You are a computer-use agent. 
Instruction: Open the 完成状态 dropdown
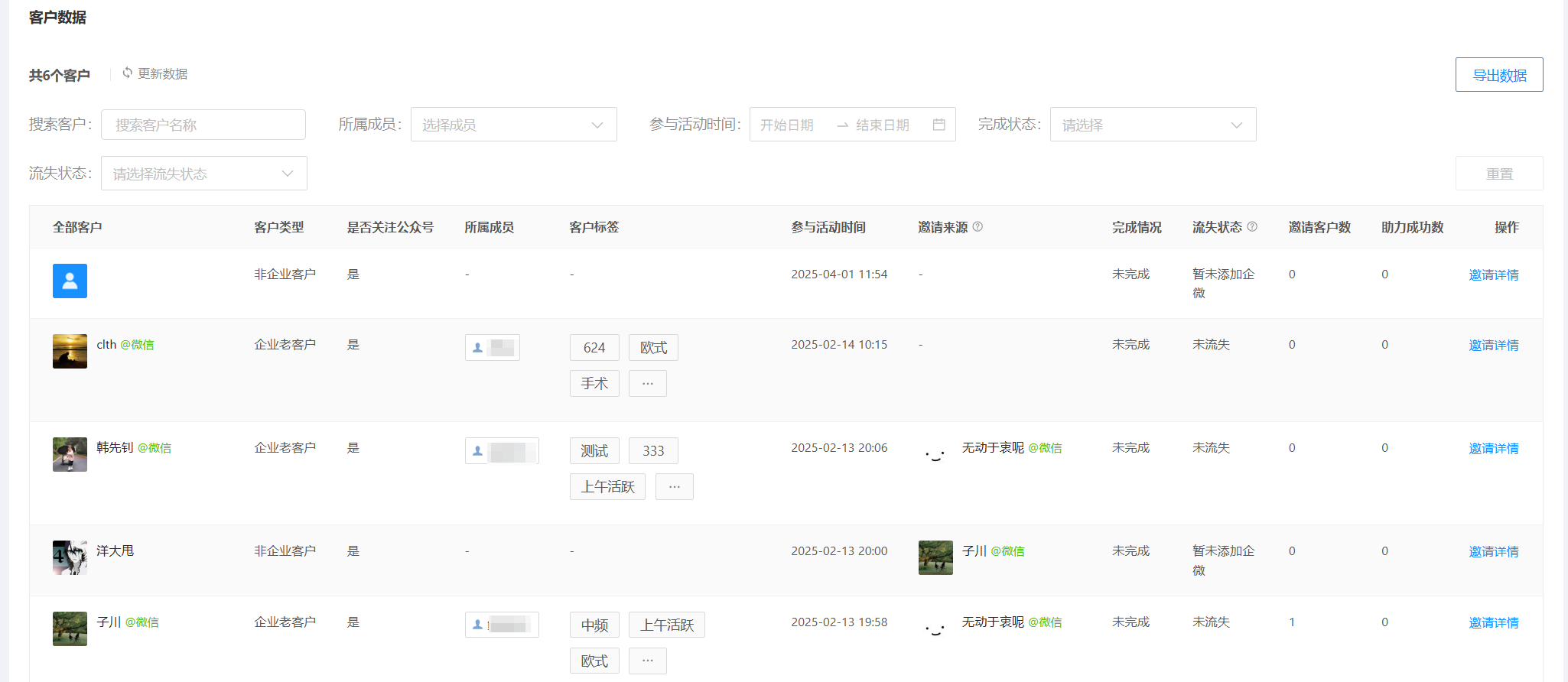click(x=1153, y=125)
